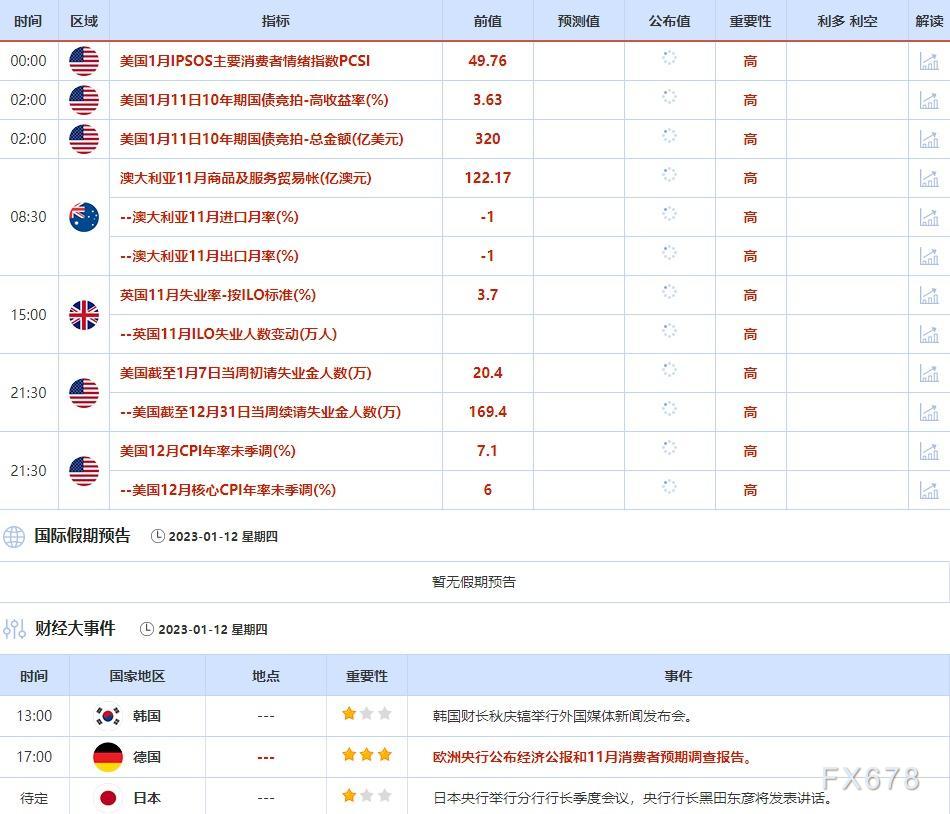950x814 pixels.
Task: Click --澳大利亚11月进口月率(%) indicator
Action: click(209, 217)
